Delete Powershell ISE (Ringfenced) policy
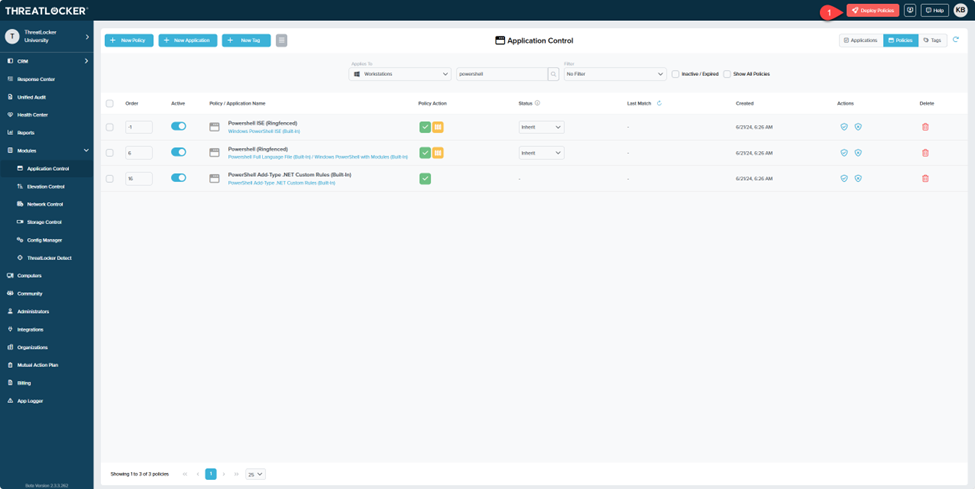 [925, 127]
